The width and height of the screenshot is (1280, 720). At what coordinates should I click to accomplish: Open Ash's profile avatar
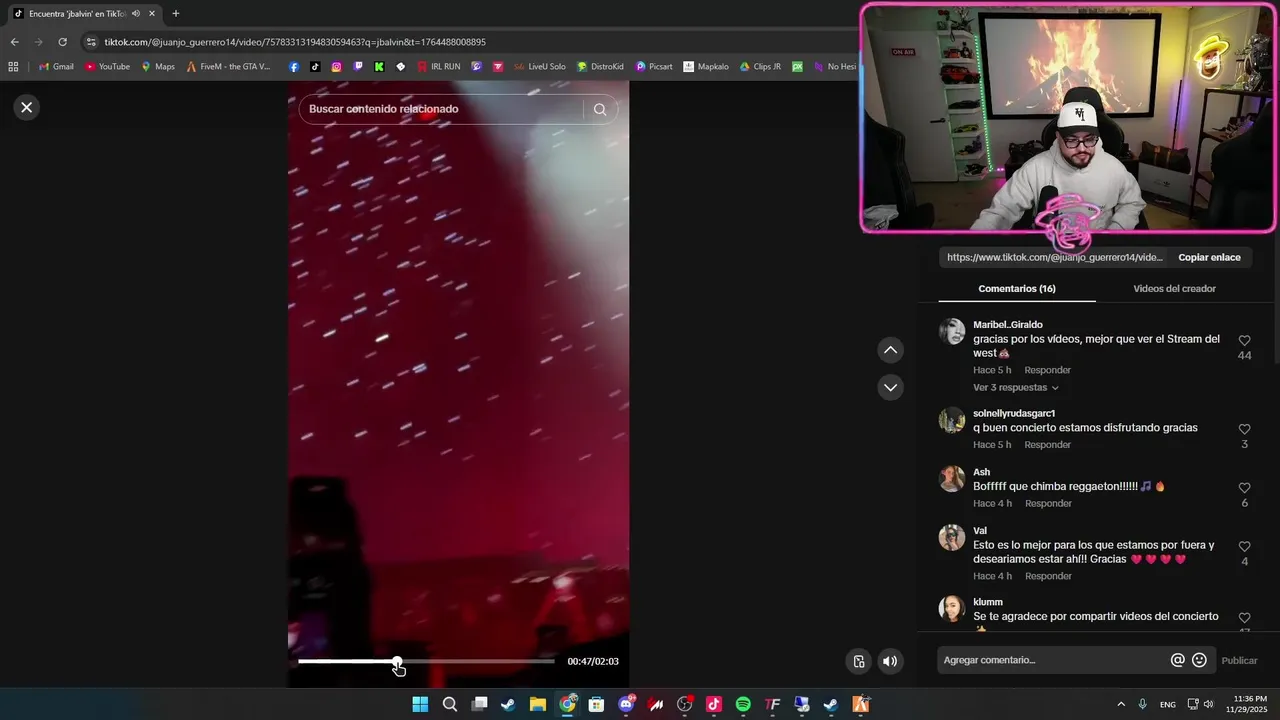click(952, 479)
